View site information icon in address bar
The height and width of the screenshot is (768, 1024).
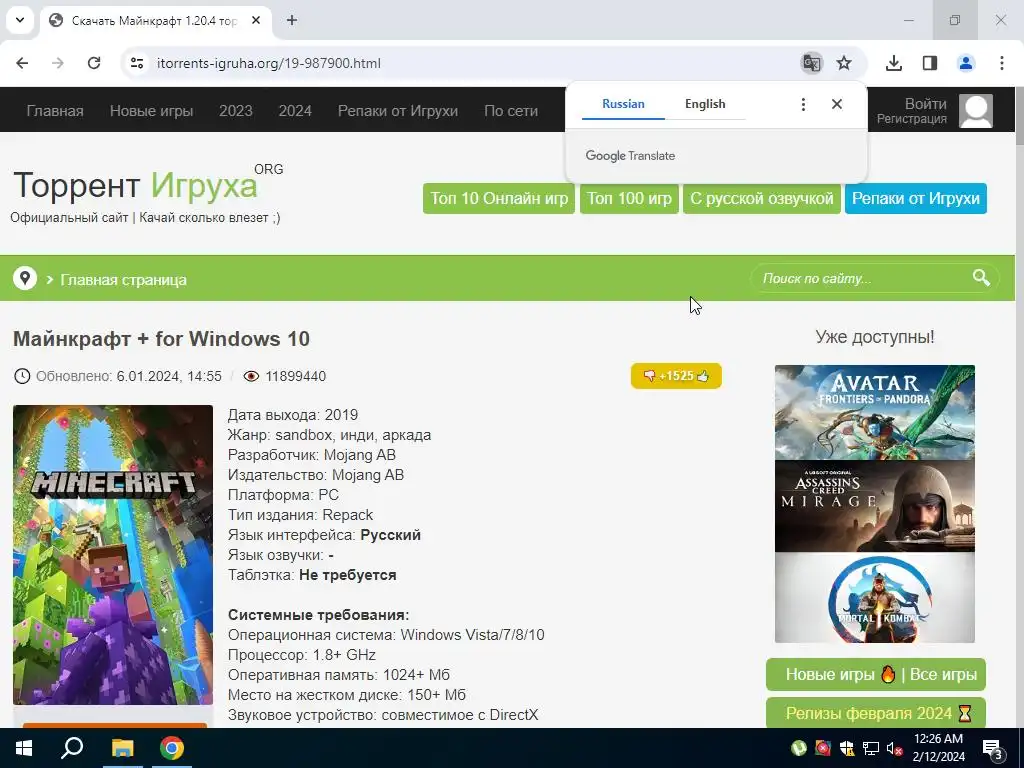[137, 63]
